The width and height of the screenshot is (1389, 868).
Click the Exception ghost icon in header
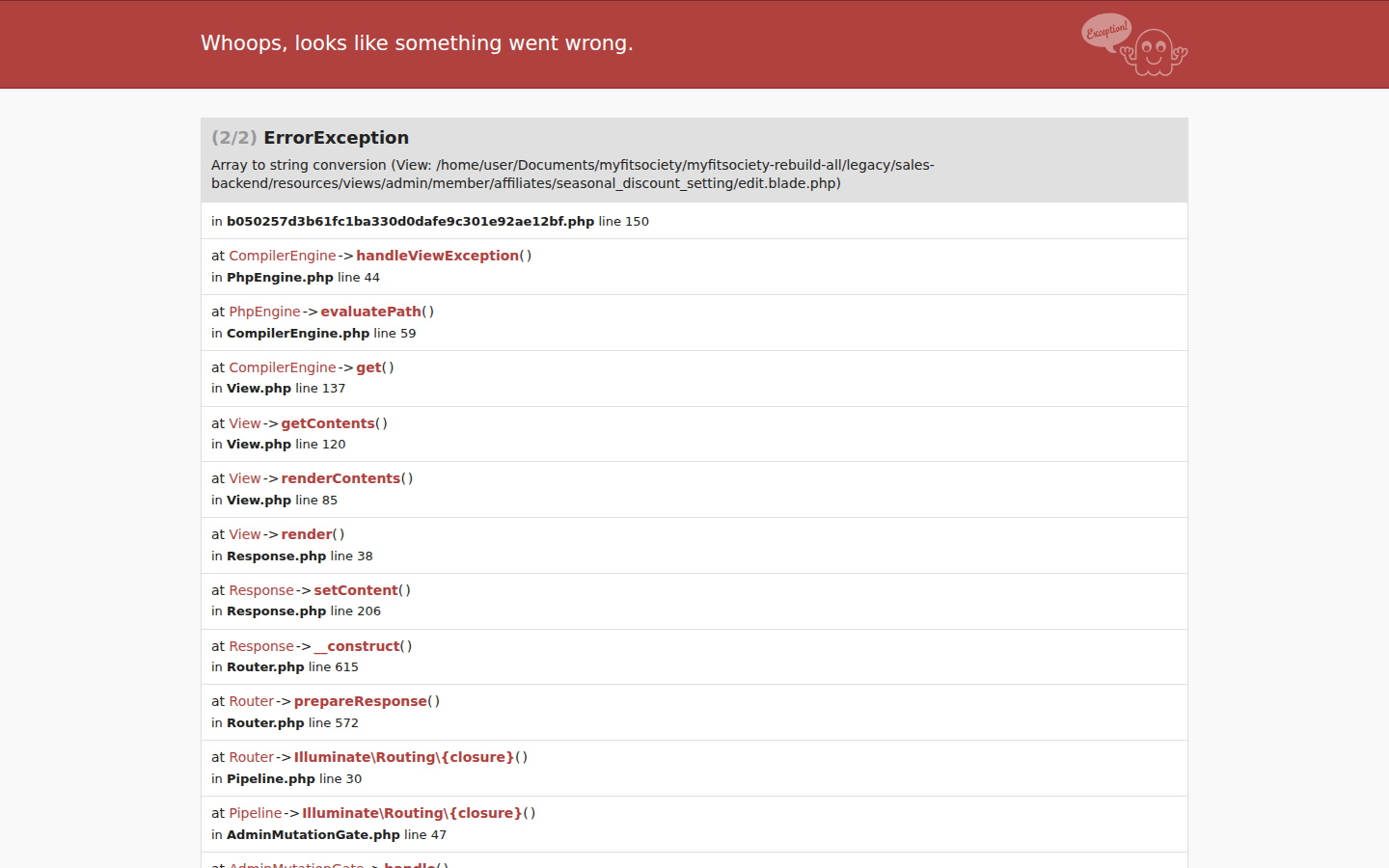pyautogui.click(x=1134, y=44)
